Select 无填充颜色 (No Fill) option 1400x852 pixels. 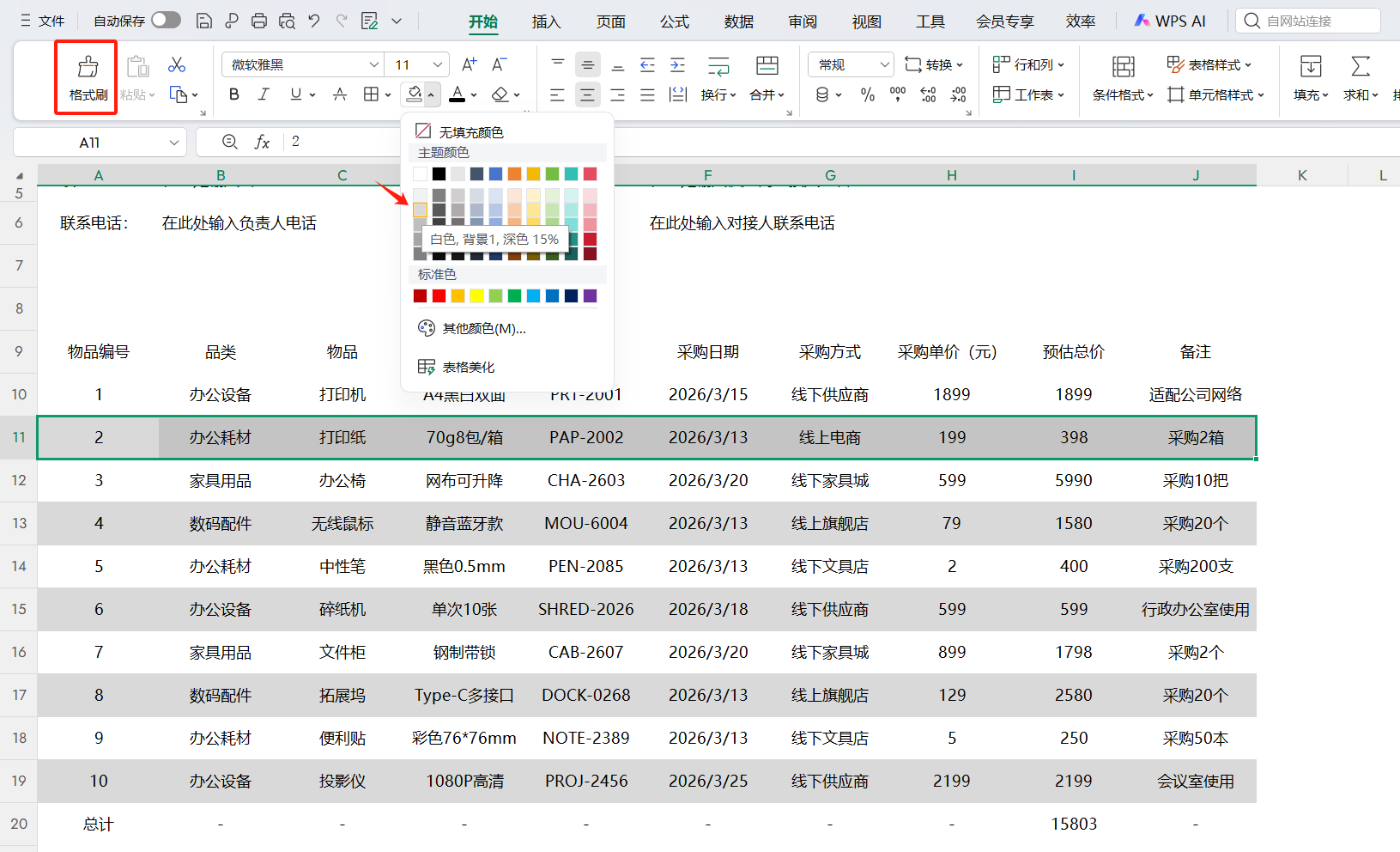[x=470, y=131]
